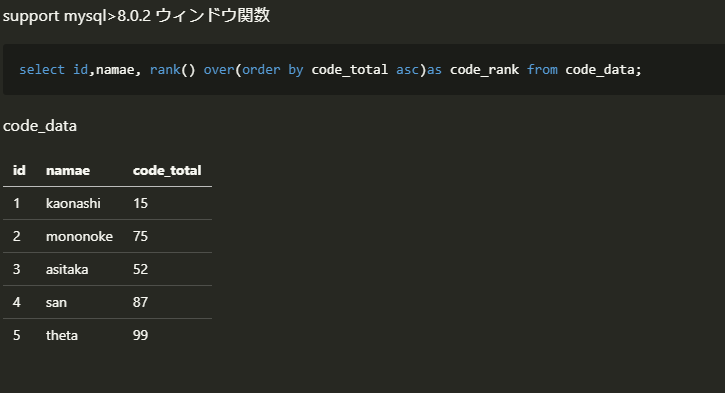
Task: Select the 'theta' name cell
Action: click(x=61, y=335)
